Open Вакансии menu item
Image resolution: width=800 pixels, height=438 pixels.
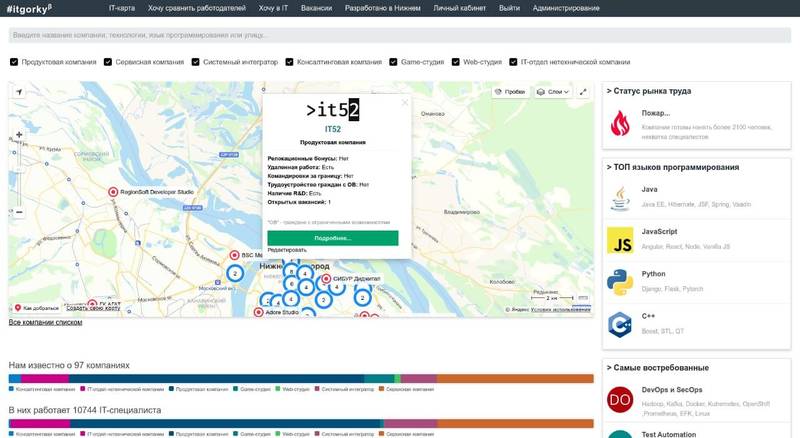click(316, 8)
